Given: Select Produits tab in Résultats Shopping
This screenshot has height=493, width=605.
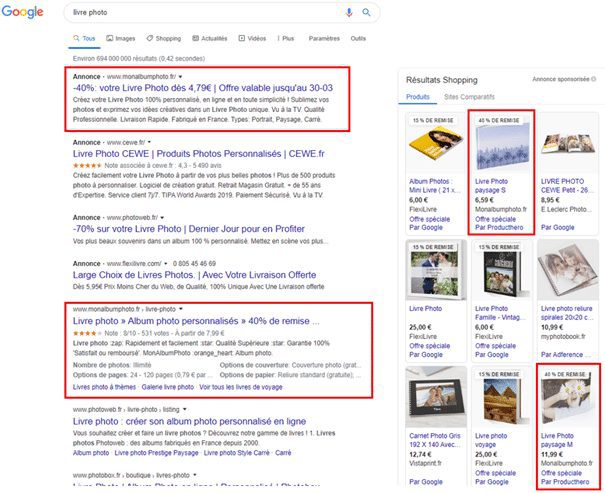Looking at the screenshot, I should pyautogui.click(x=417, y=97).
